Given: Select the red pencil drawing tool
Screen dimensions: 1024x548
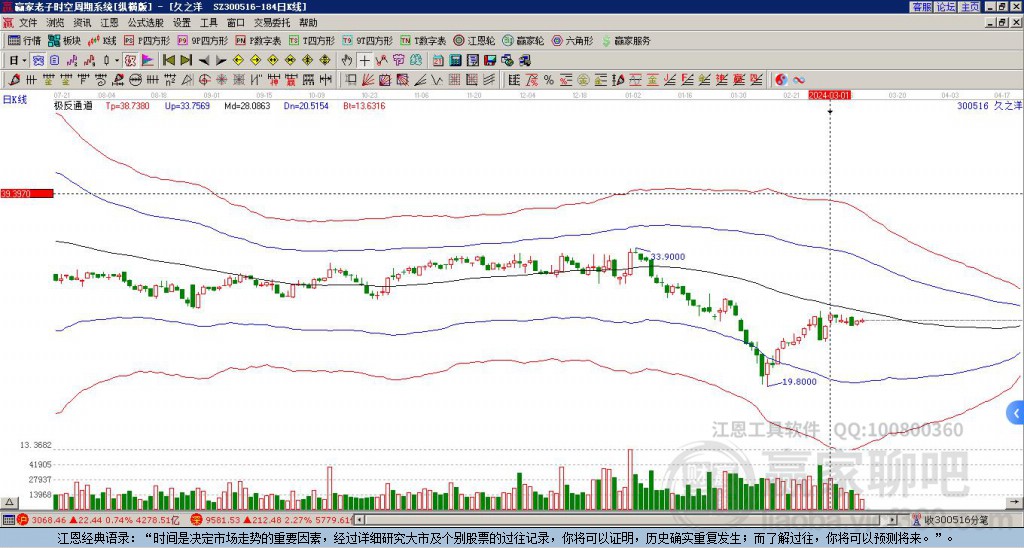Looking at the screenshot, I should coord(13,80).
